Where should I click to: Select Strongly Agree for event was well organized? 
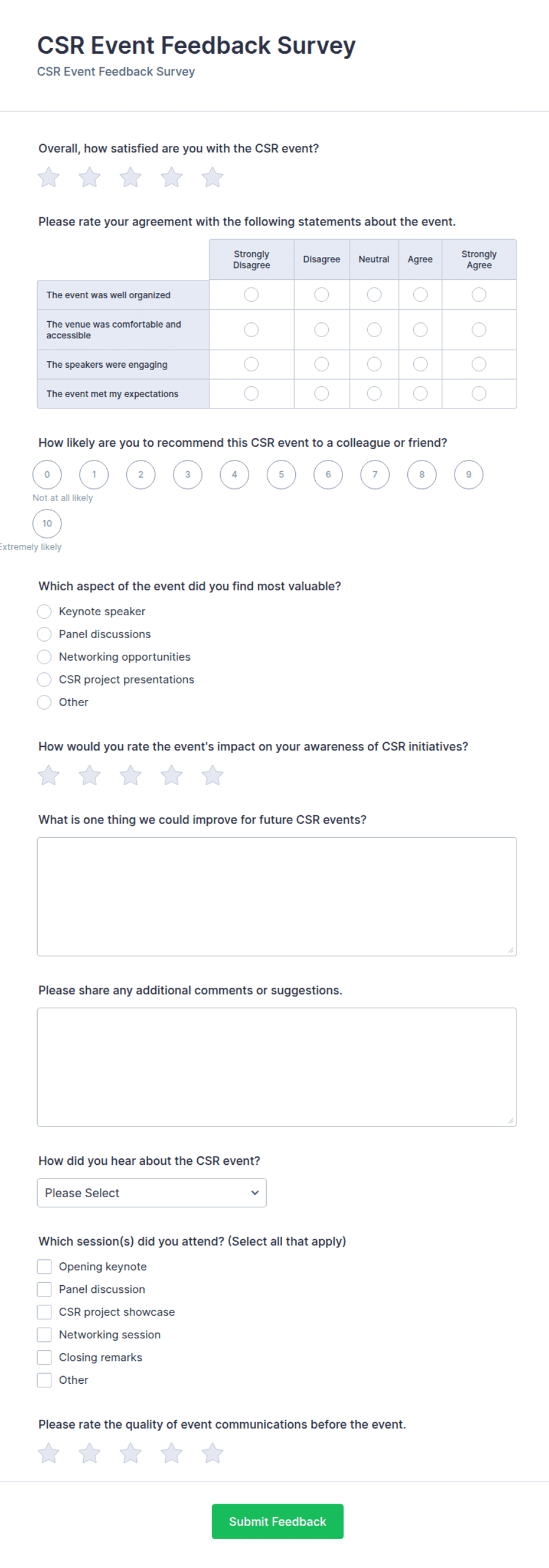pyautogui.click(x=479, y=295)
